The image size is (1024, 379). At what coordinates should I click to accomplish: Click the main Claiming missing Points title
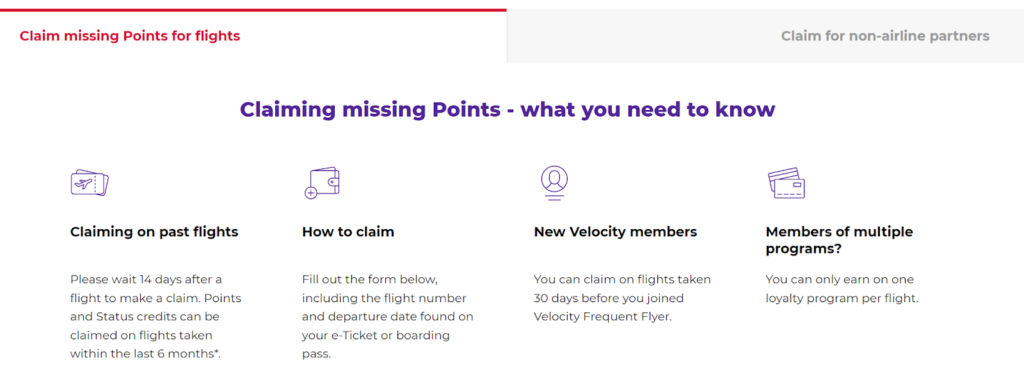click(507, 109)
